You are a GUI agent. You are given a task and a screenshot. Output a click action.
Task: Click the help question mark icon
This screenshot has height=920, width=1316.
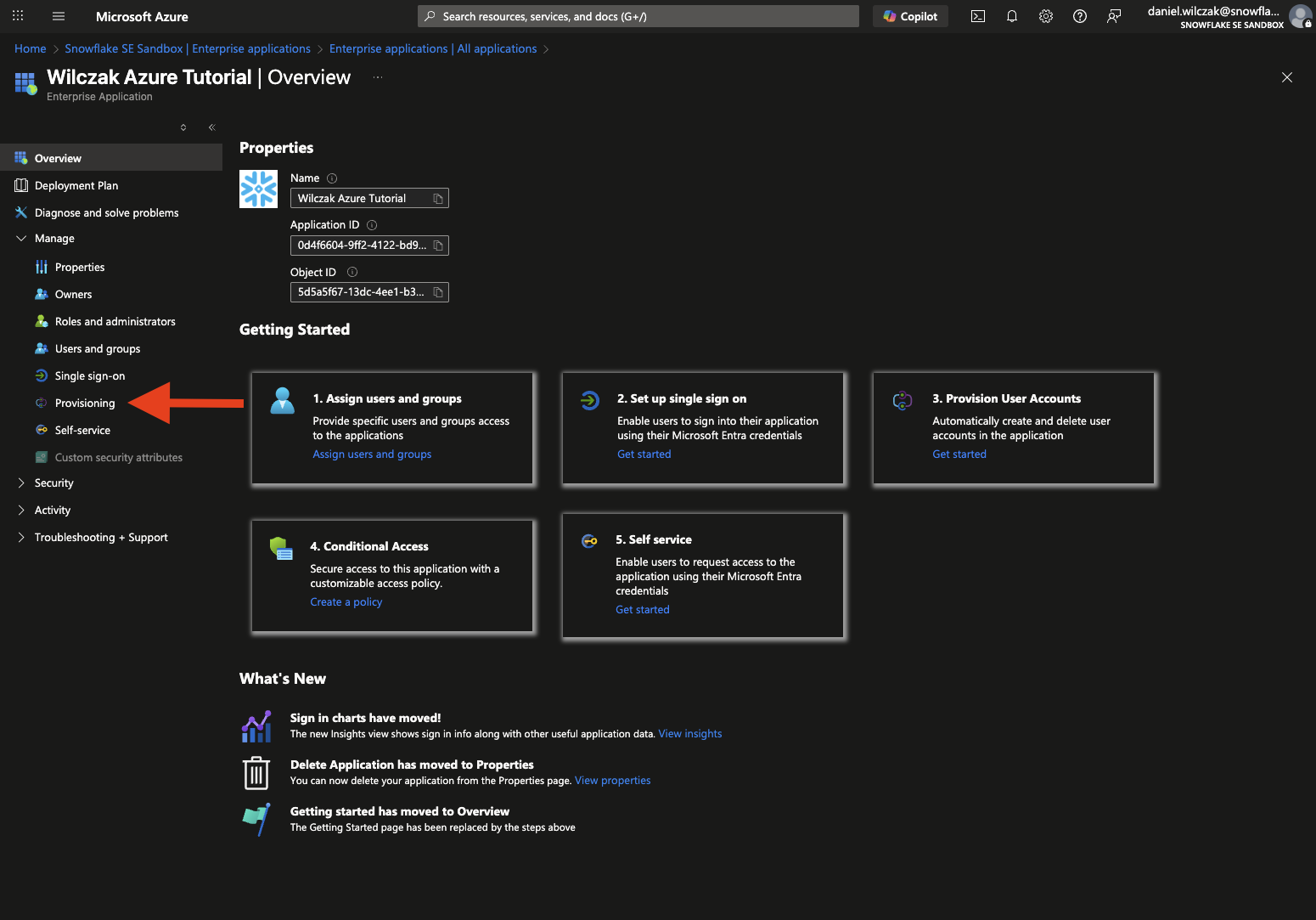[x=1080, y=16]
